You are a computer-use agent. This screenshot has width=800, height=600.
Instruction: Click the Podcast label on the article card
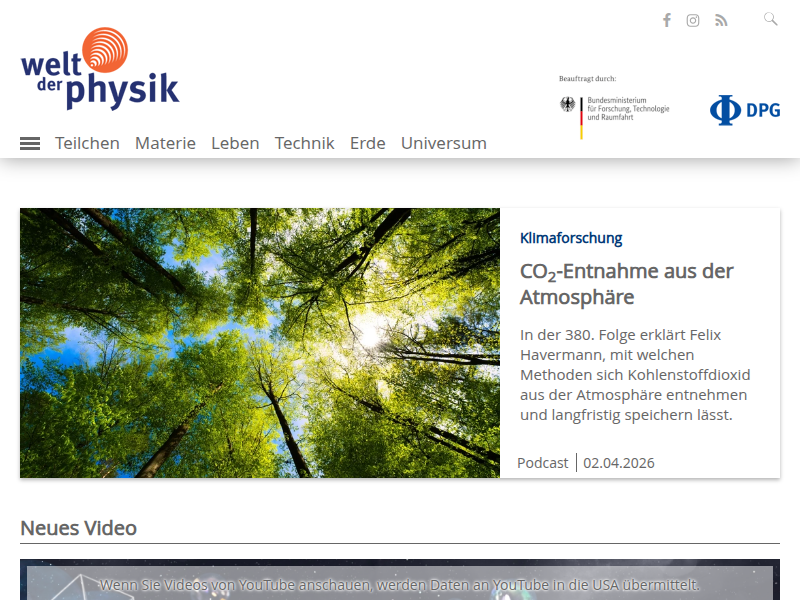point(542,463)
